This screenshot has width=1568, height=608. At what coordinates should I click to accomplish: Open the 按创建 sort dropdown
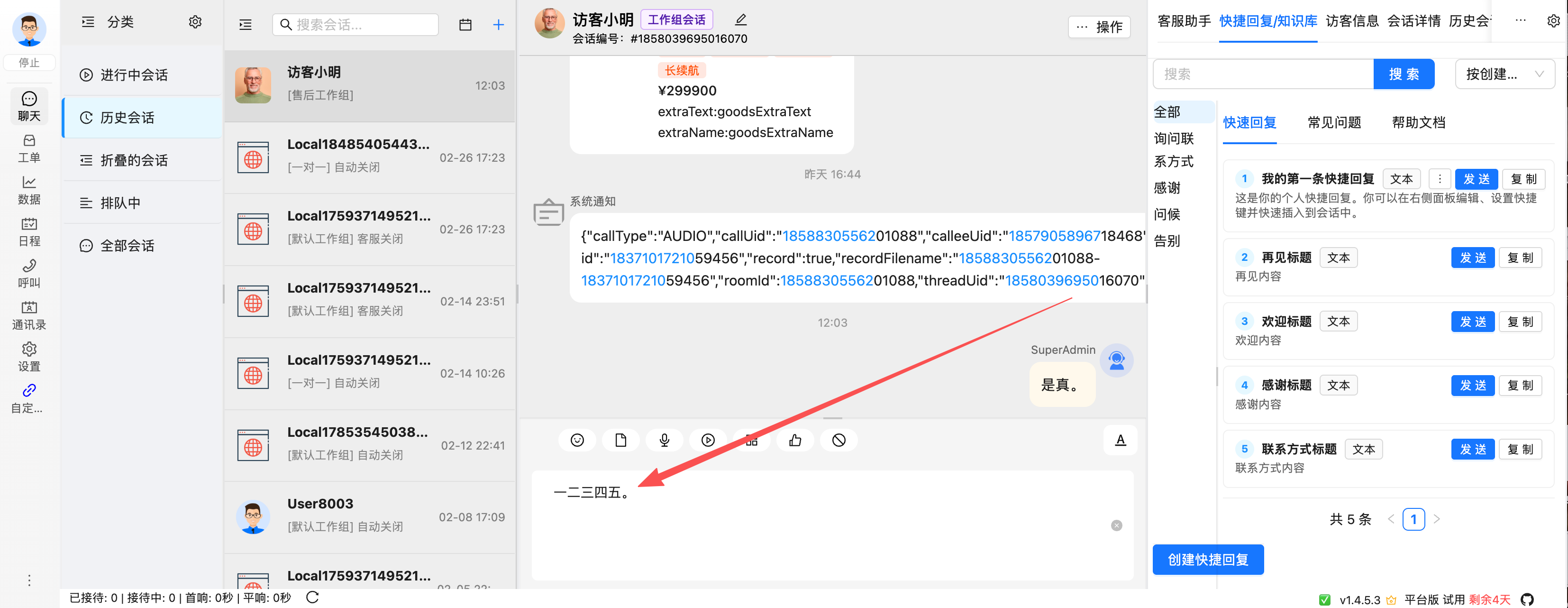[x=1504, y=74]
